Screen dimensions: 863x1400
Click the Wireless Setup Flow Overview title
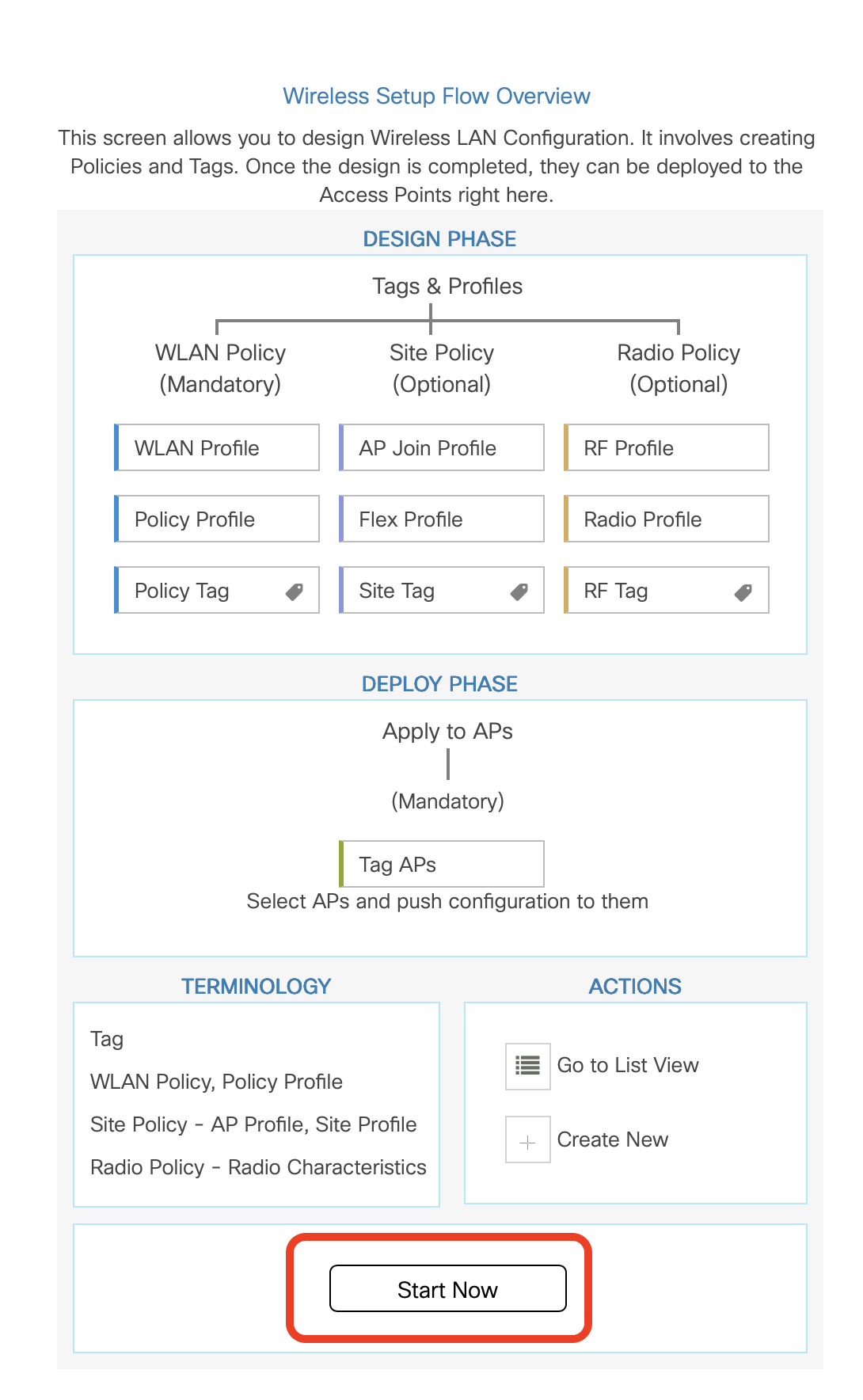pyautogui.click(x=436, y=97)
